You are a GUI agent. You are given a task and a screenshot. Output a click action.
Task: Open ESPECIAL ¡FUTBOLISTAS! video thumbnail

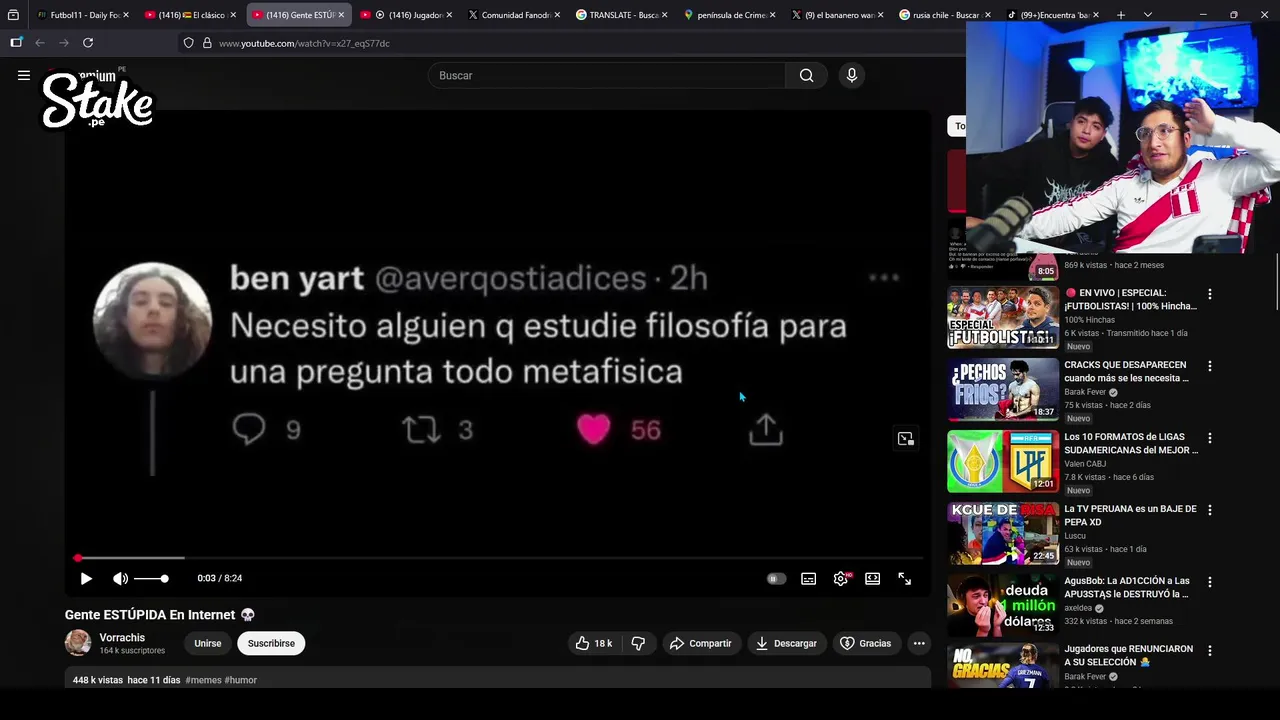1003,317
